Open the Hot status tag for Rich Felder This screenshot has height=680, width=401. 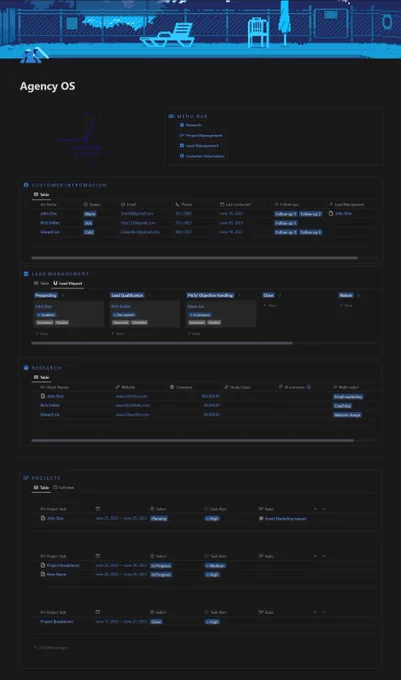[88, 223]
